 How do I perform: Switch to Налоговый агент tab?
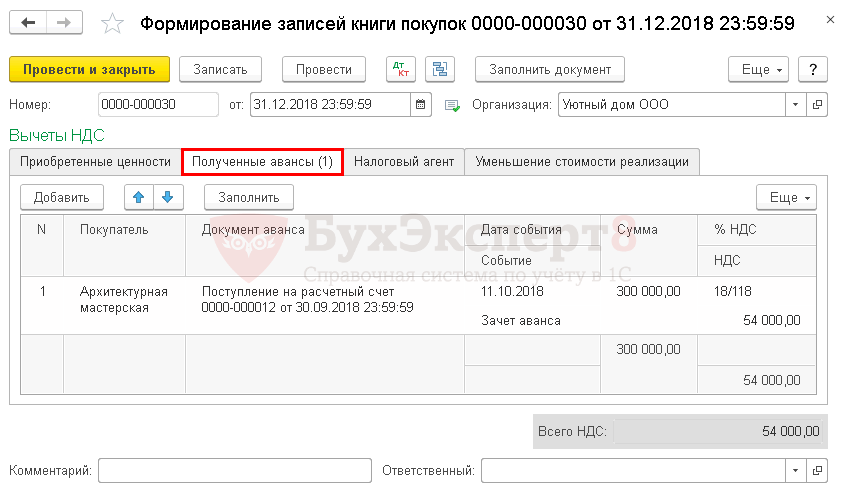[x=404, y=162]
